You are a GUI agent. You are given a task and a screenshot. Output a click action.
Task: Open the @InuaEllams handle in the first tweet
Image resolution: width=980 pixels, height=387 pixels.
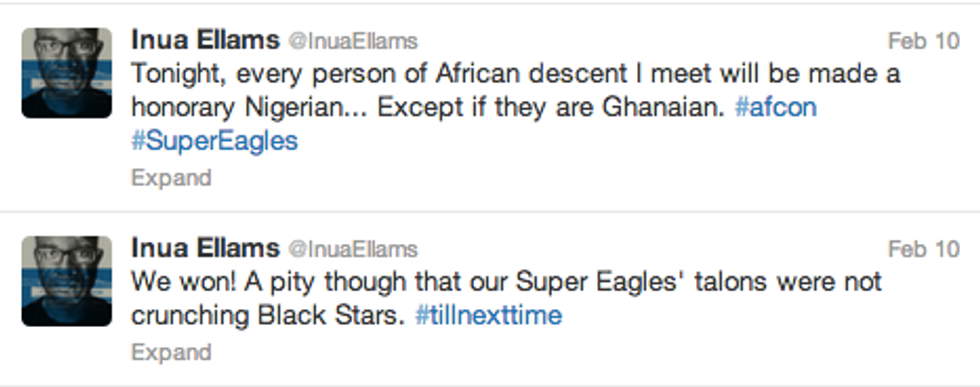click(352, 41)
